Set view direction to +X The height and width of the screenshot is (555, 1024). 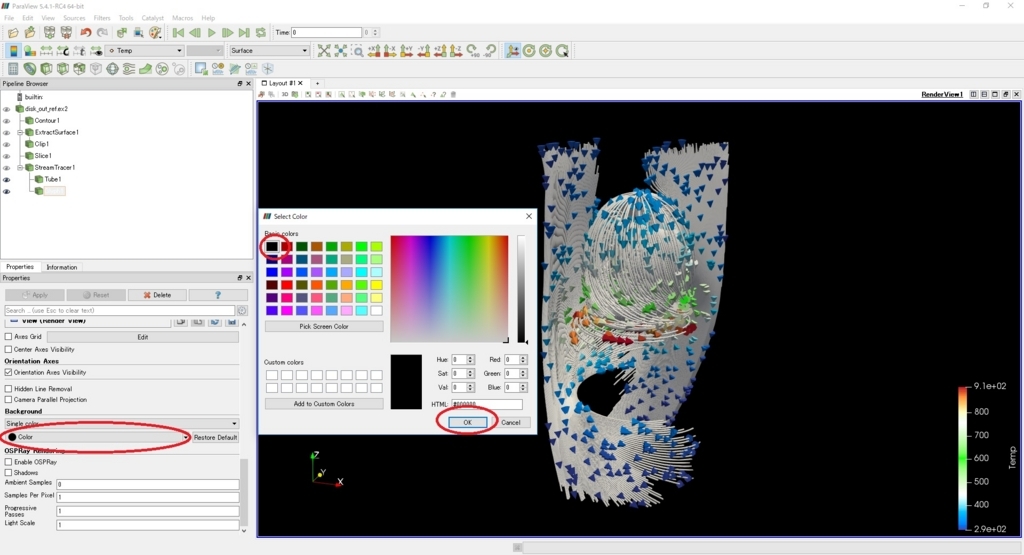click(374, 51)
